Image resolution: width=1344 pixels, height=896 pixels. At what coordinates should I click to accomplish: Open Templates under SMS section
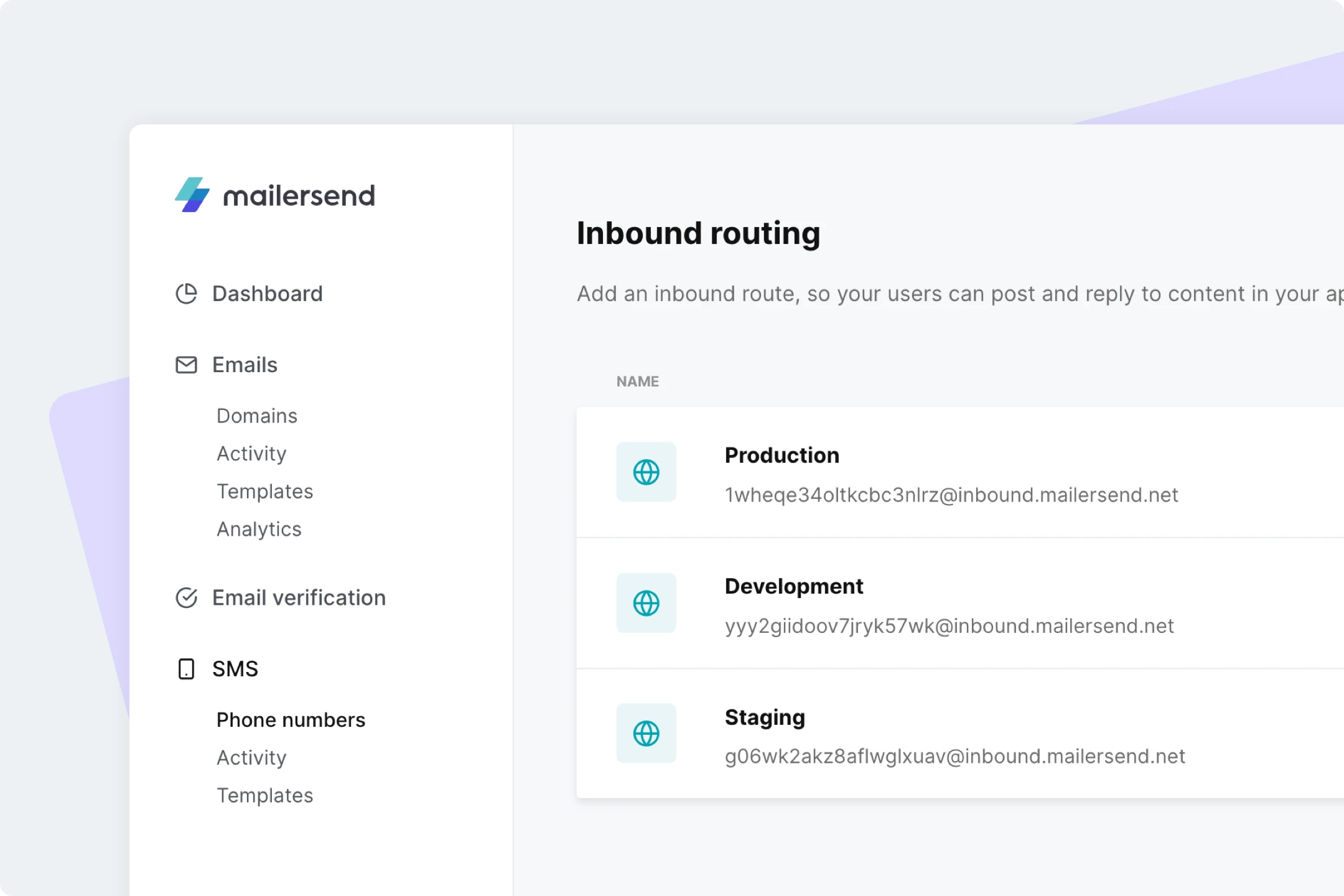click(x=264, y=795)
